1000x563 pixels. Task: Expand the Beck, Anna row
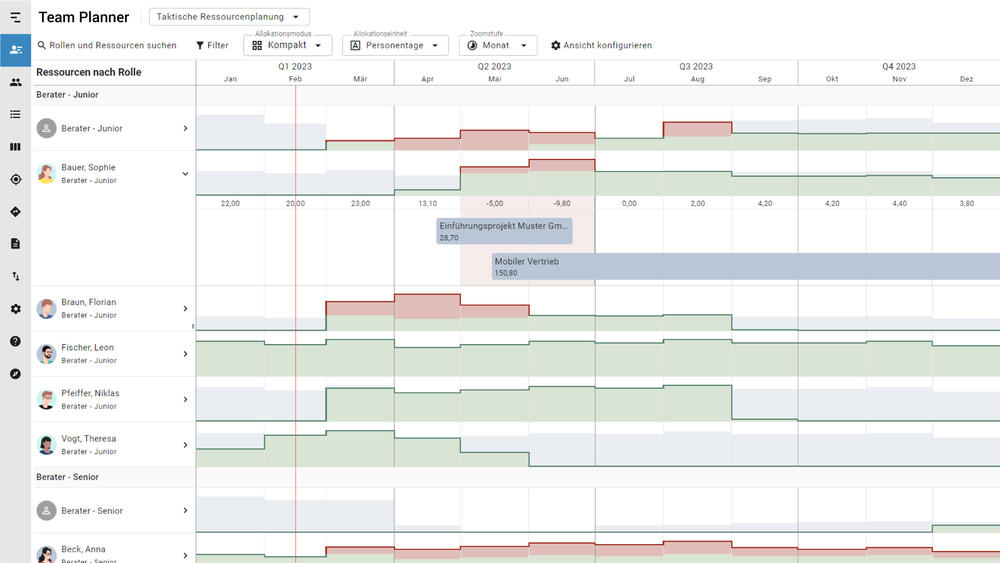click(186, 555)
